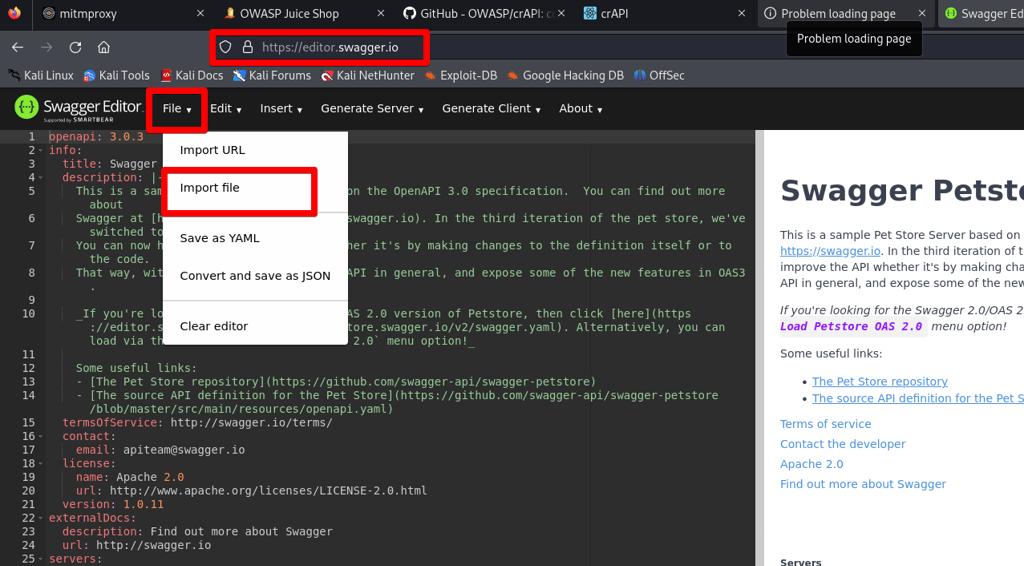Open the Contact the developer link

pos(842,444)
